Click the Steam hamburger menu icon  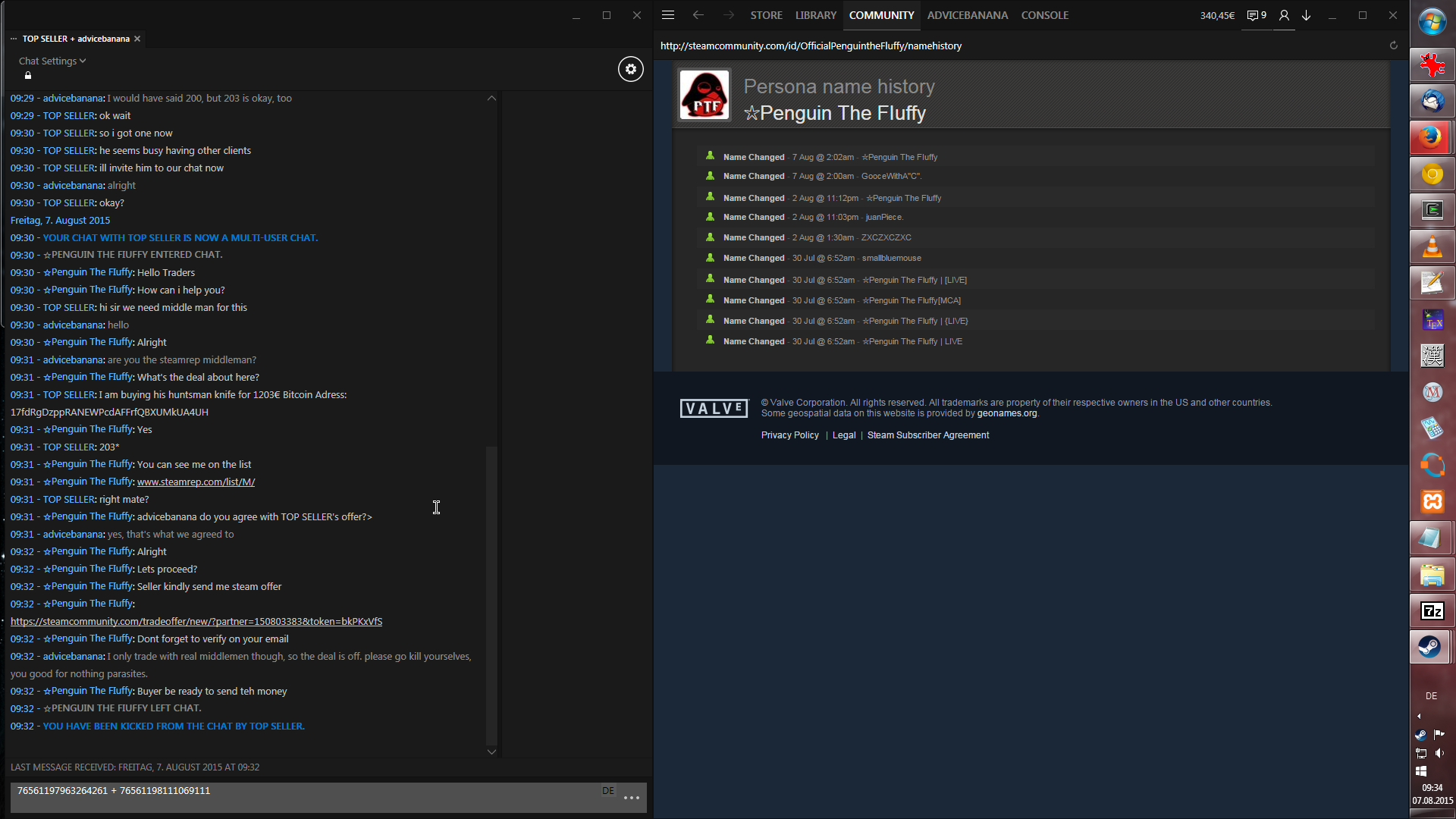point(667,15)
